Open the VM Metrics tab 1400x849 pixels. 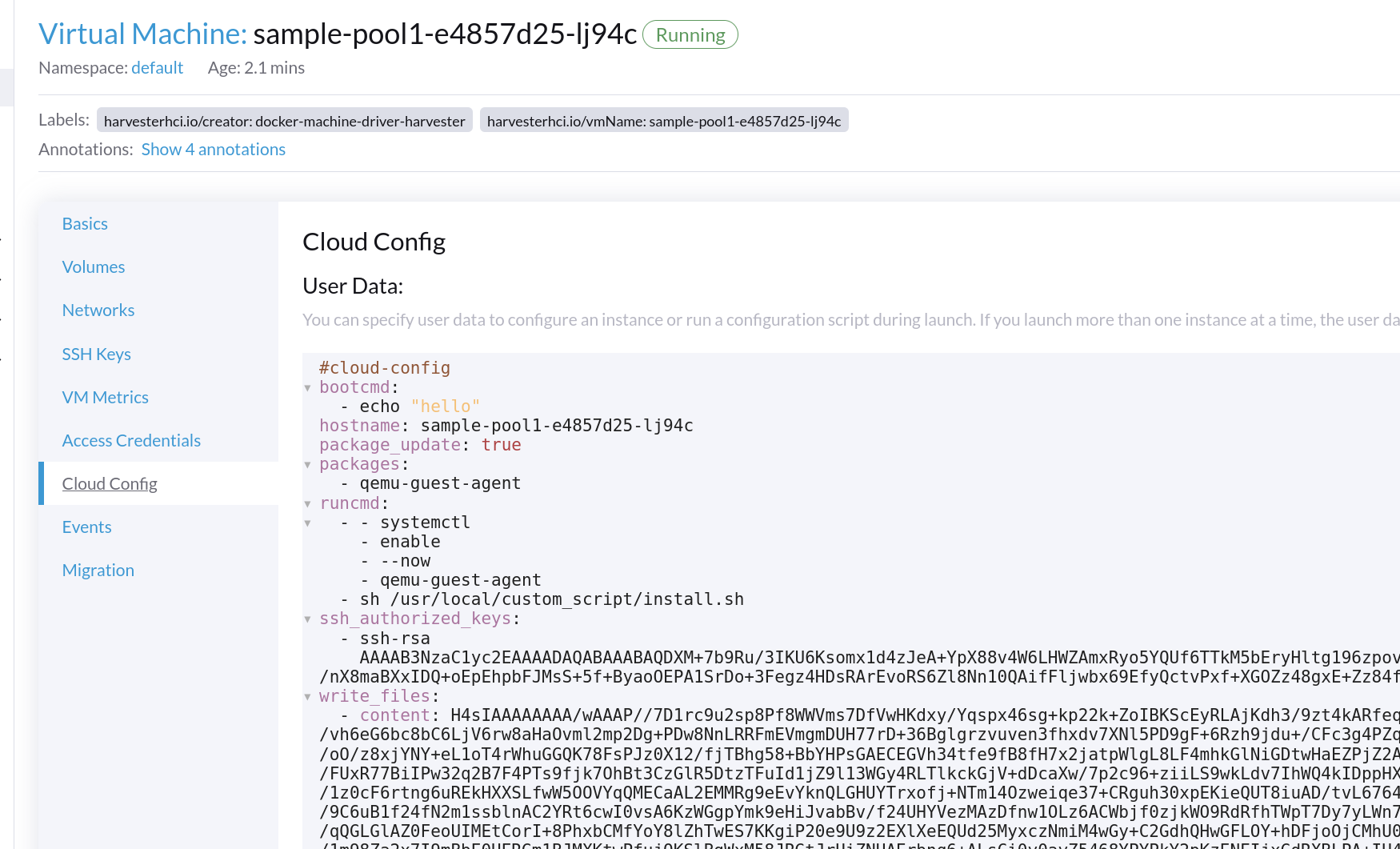[106, 396]
